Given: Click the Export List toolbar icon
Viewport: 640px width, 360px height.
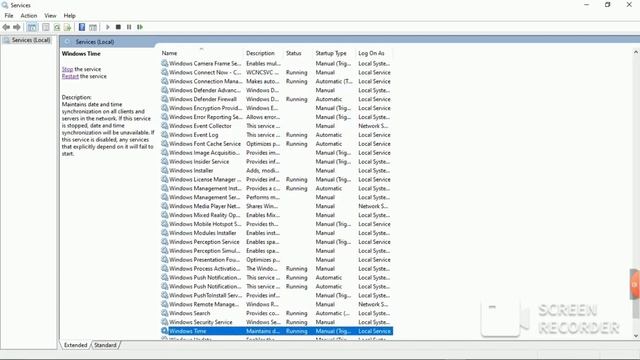Looking at the screenshot, I should 67,27.
